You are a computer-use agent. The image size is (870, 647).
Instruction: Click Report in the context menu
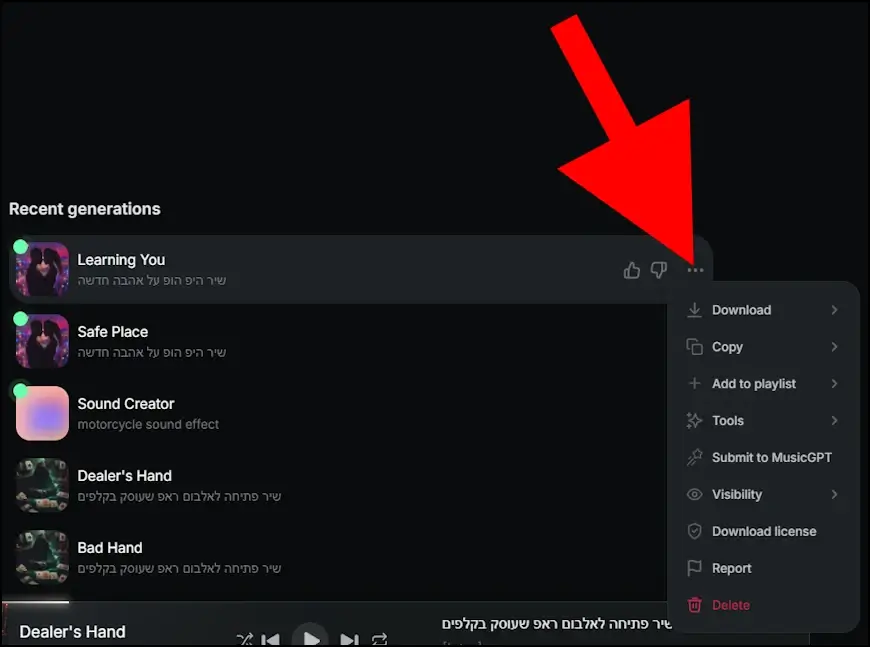[731, 568]
